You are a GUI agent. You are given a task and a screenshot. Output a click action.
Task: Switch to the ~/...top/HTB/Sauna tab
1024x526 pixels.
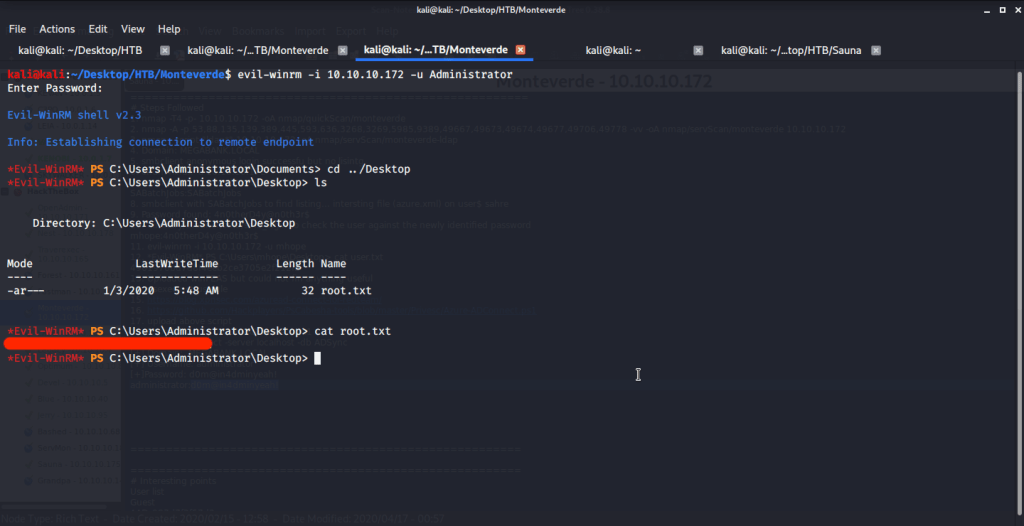click(791, 50)
